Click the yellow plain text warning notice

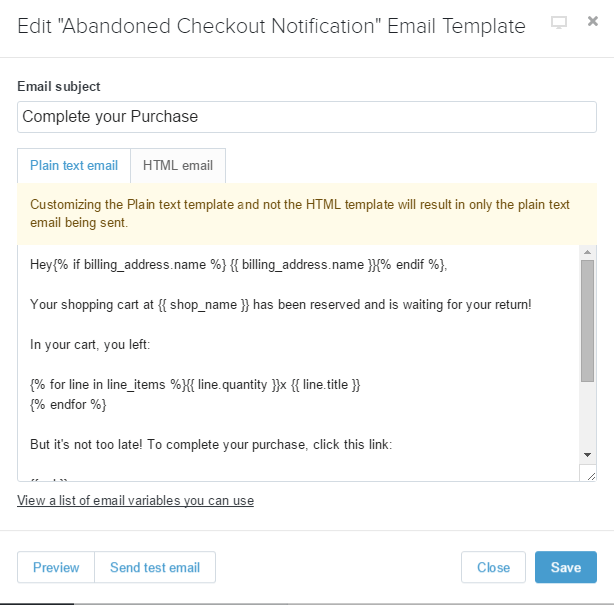click(307, 213)
